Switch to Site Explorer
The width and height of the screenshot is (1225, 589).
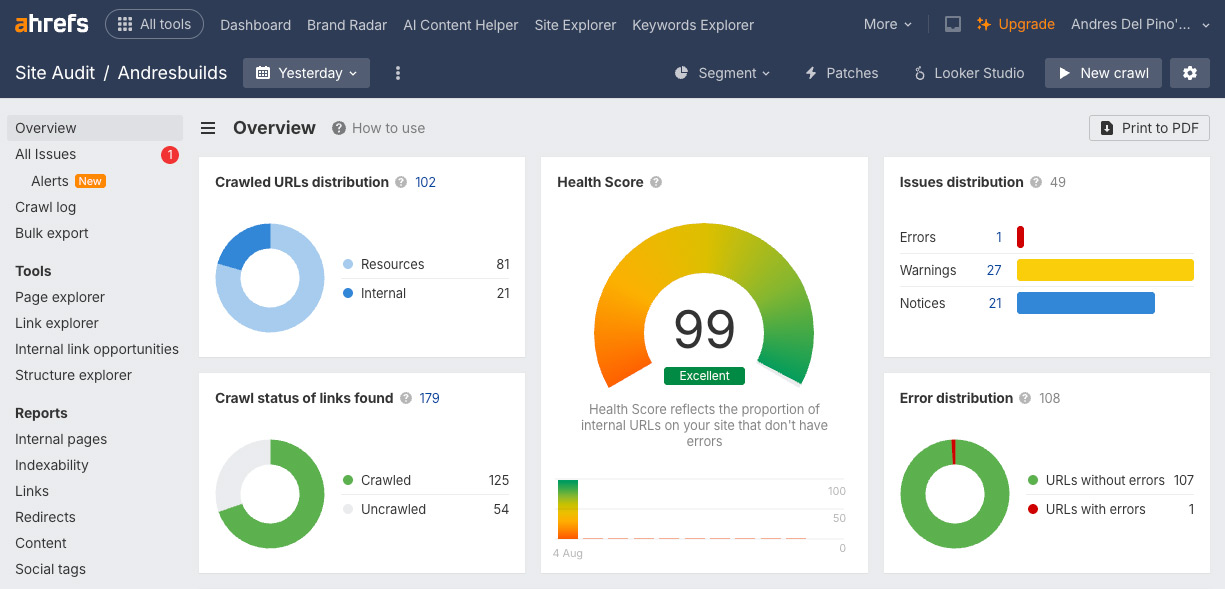click(x=575, y=24)
